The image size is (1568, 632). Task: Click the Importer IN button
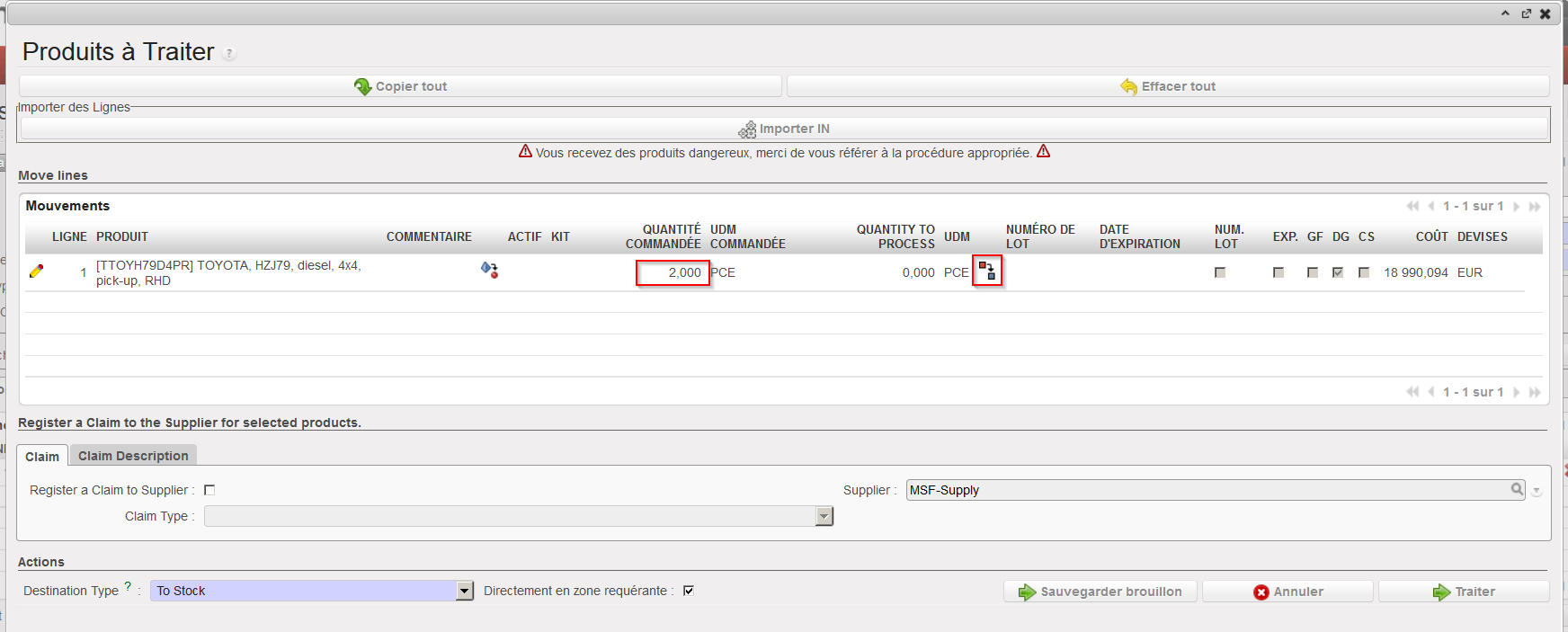pyautogui.click(x=784, y=129)
